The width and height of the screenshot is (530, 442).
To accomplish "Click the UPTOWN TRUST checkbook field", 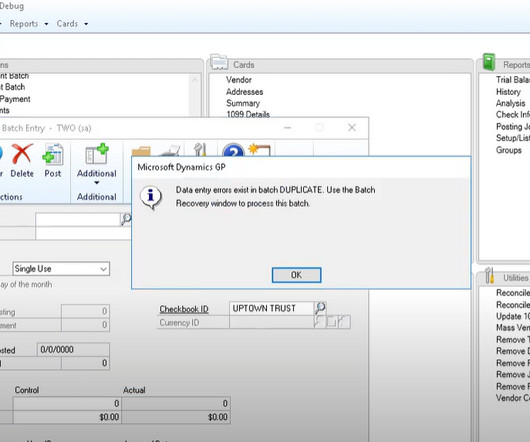I will pos(271,308).
